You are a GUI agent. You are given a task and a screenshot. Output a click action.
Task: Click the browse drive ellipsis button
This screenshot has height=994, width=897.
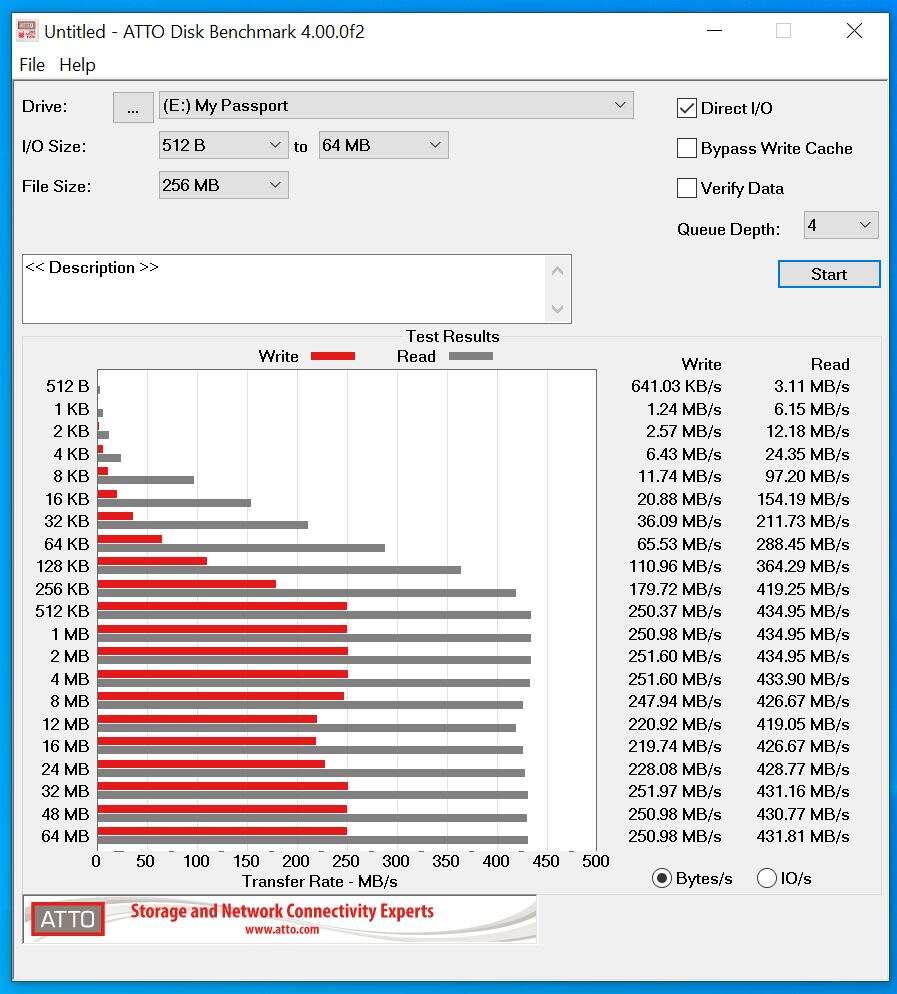click(x=133, y=106)
